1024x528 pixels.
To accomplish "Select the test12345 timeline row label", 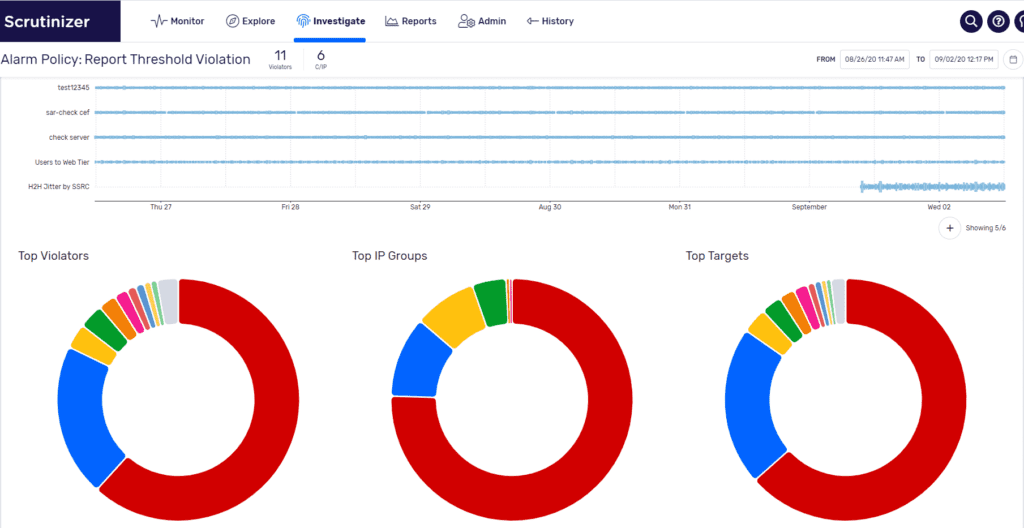I will [x=73, y=88].
